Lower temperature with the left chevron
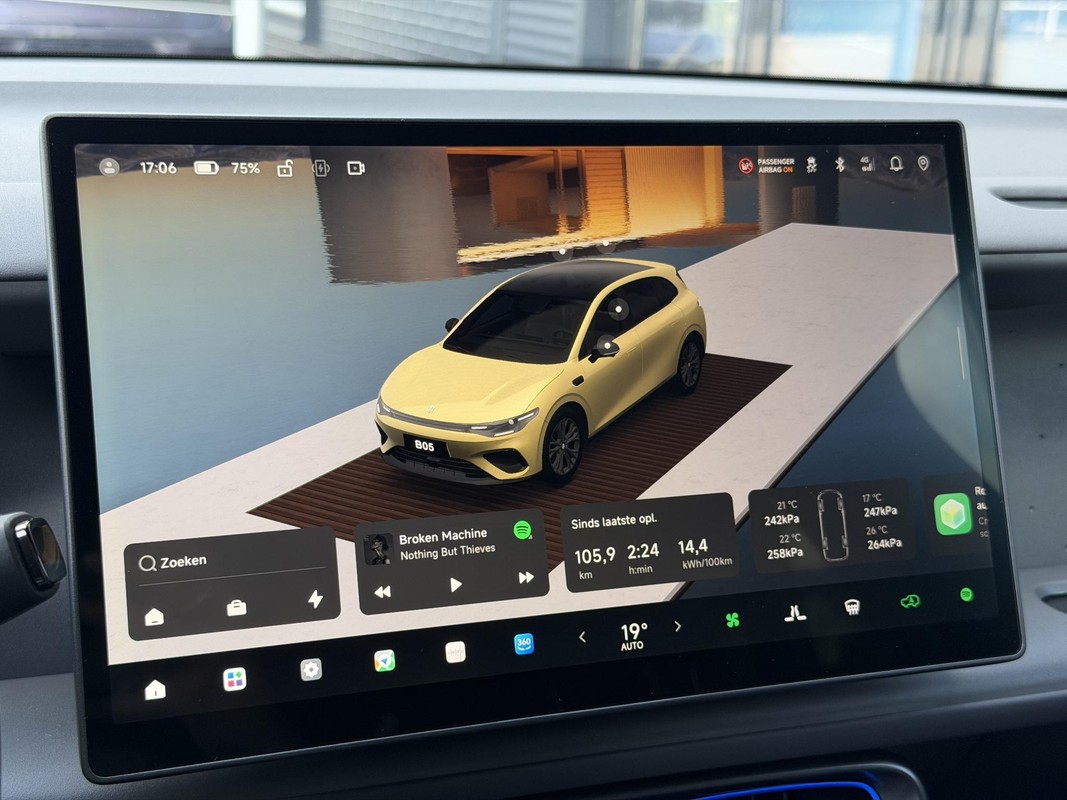Viewport: 1067px width, 800px height. [582, 637]
